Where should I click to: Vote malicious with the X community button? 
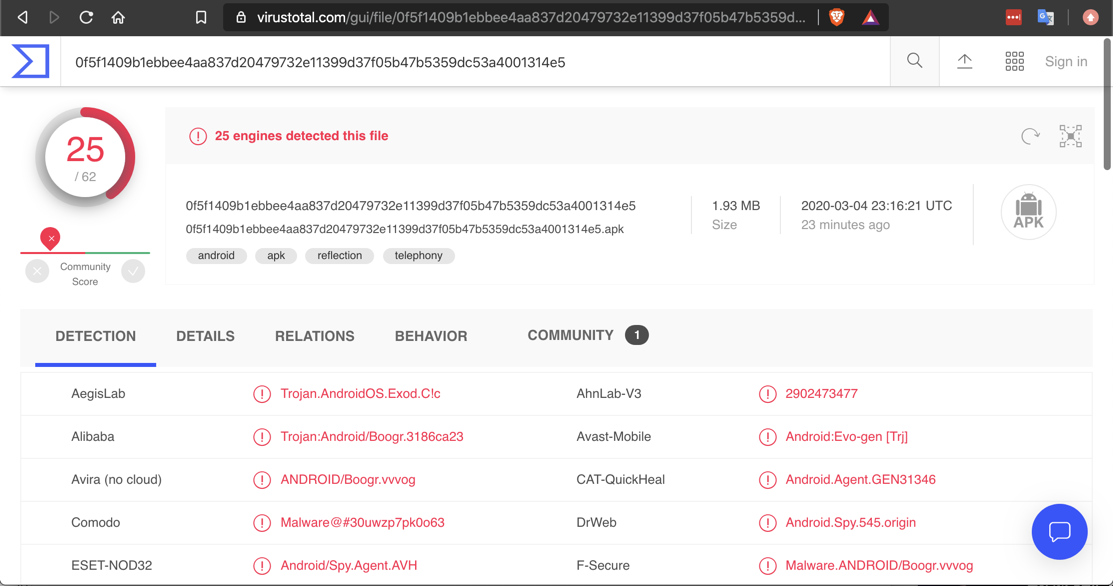coord(37,271)
